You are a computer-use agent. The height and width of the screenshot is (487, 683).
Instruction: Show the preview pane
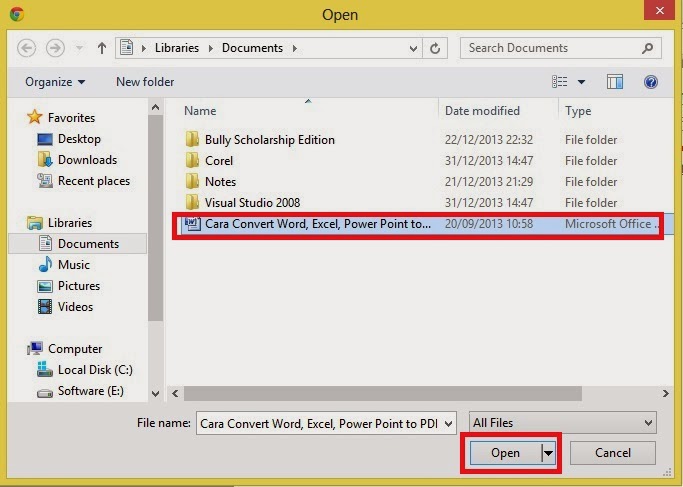[615, 82]
